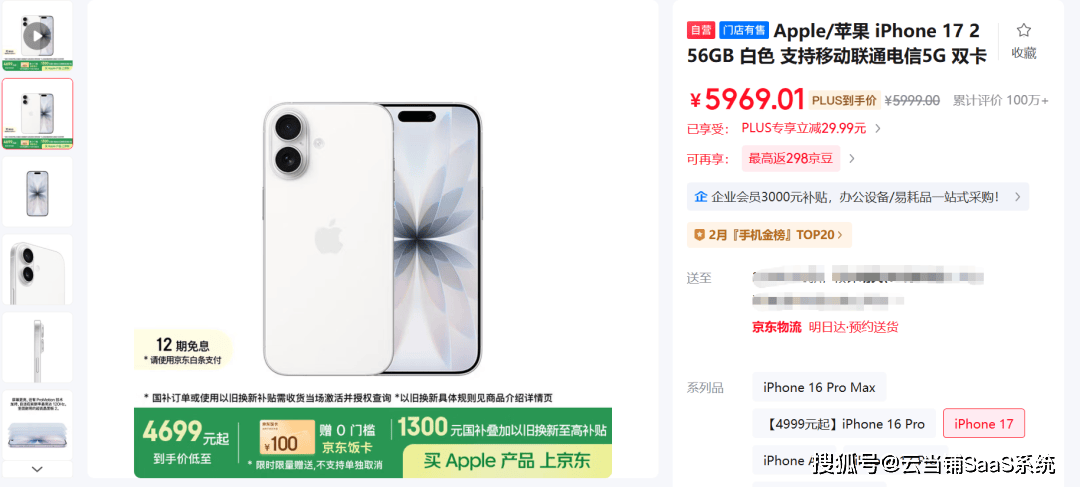Open 累计评价 100万+ reviews link
Viewport: 1080px width, 487px height.
pyautogui.click(x=1001, y=101)
